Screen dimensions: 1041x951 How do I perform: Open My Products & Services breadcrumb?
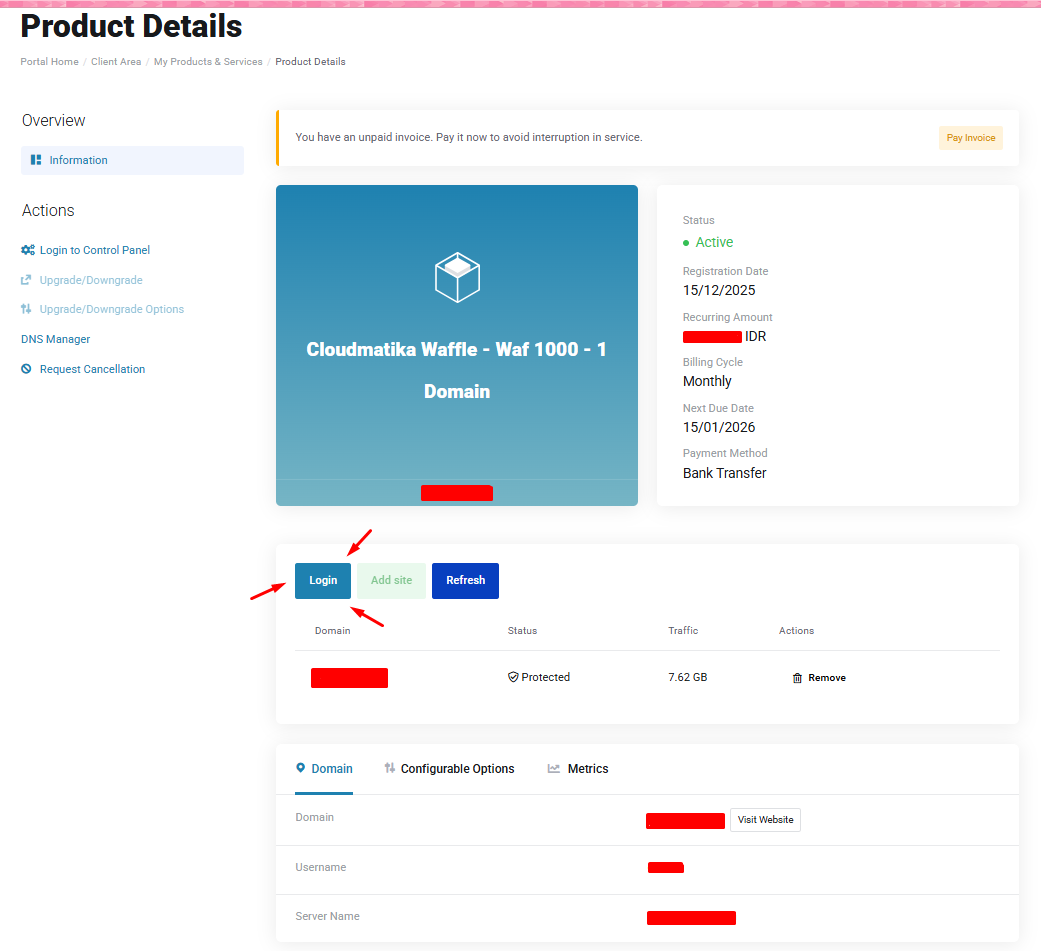tap(208, 61)
